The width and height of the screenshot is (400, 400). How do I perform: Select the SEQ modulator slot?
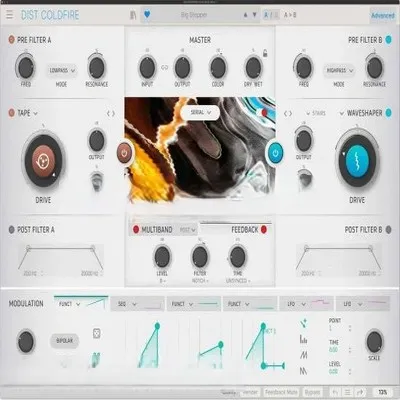[137, 304]
